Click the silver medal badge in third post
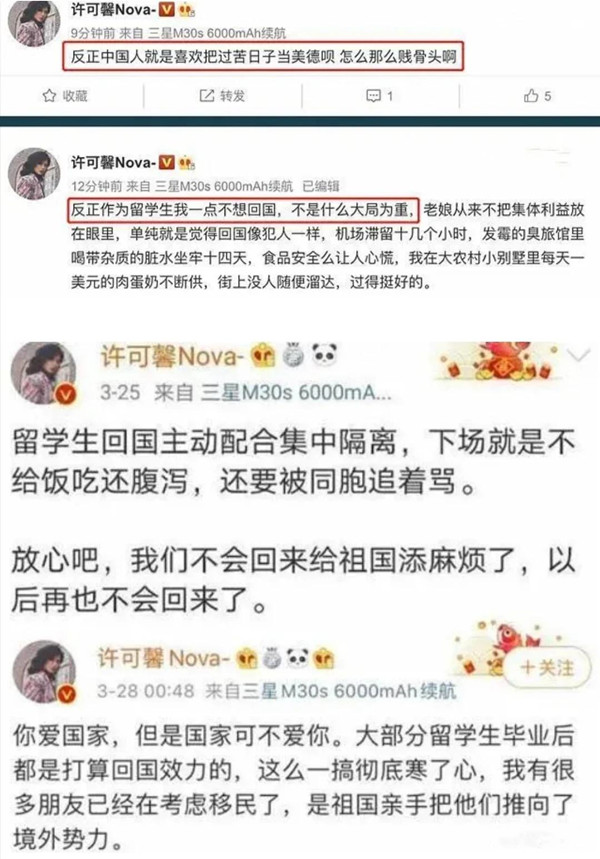Viewport: 600px width, 859px height. click(x=294, y=356)
